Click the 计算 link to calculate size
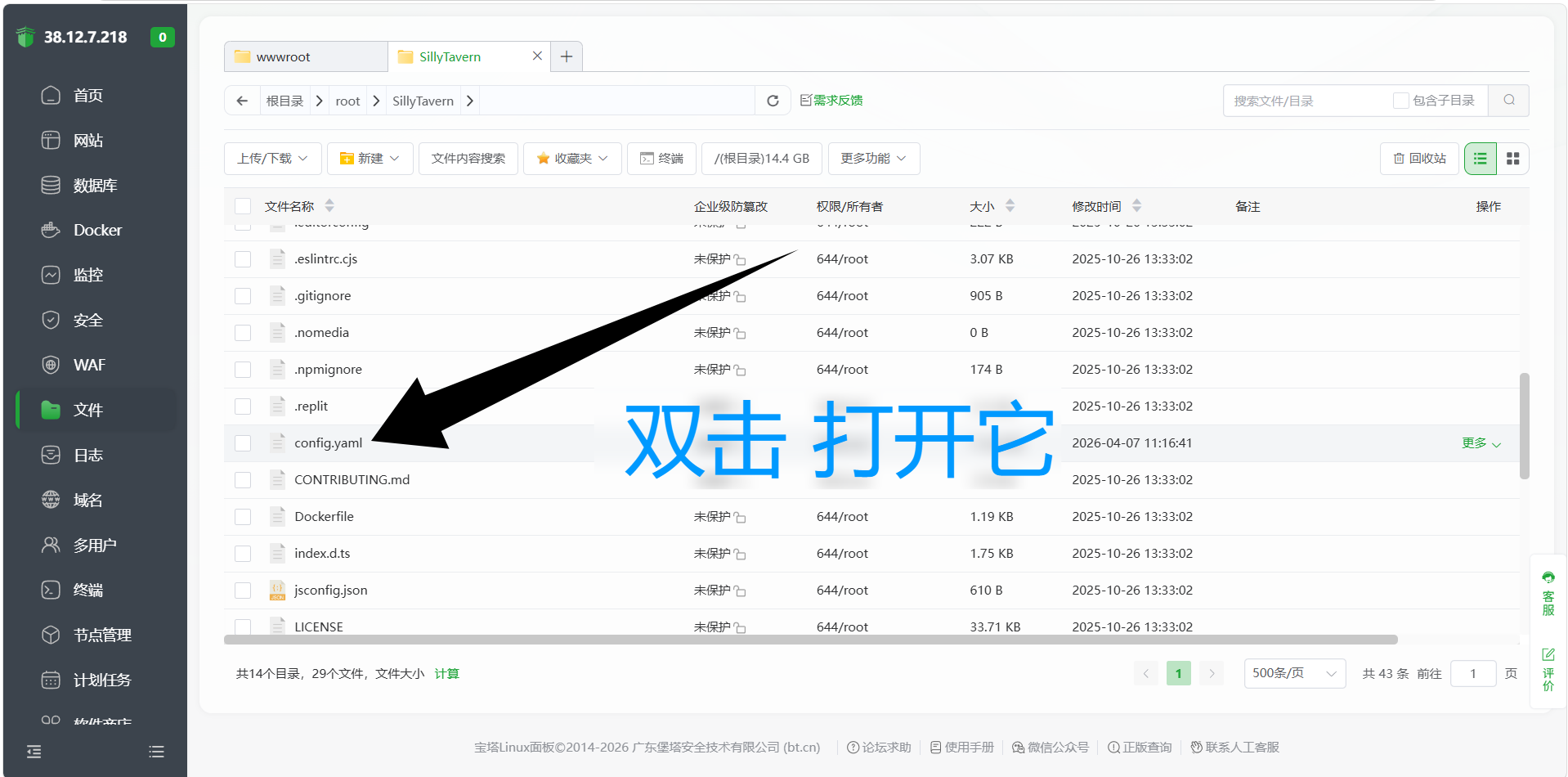The width and height of the screenshot is (1568, 777). 446,674
